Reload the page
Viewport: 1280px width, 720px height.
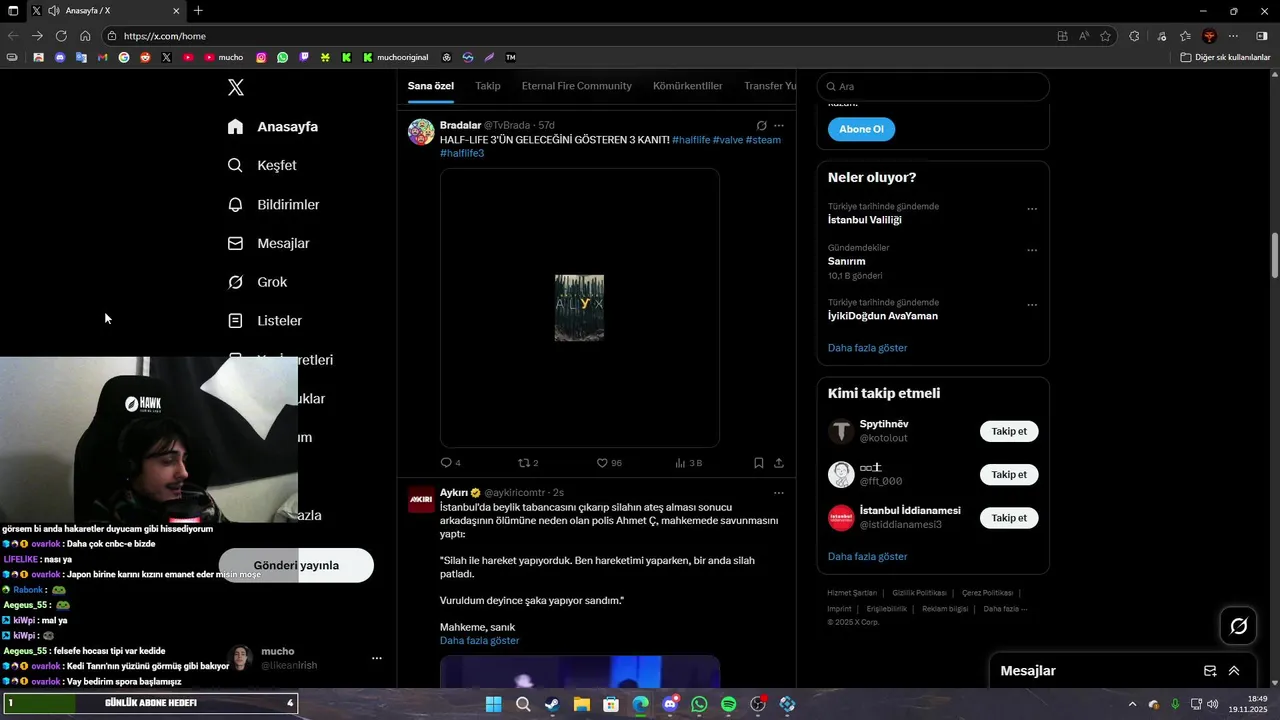point(61,36)
